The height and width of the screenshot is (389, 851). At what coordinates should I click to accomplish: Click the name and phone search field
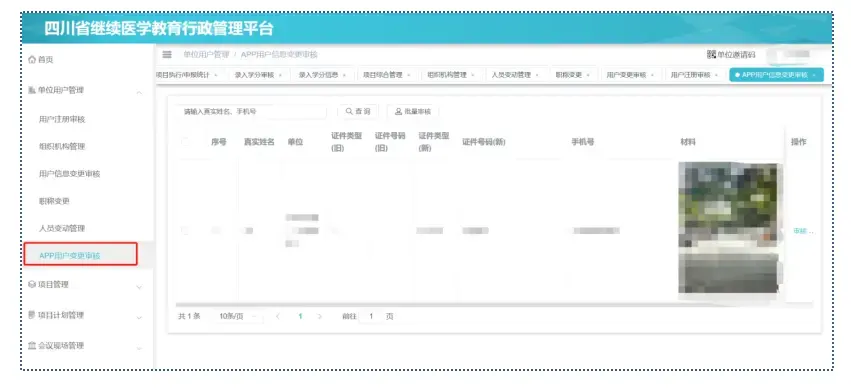tap(252, 111)
